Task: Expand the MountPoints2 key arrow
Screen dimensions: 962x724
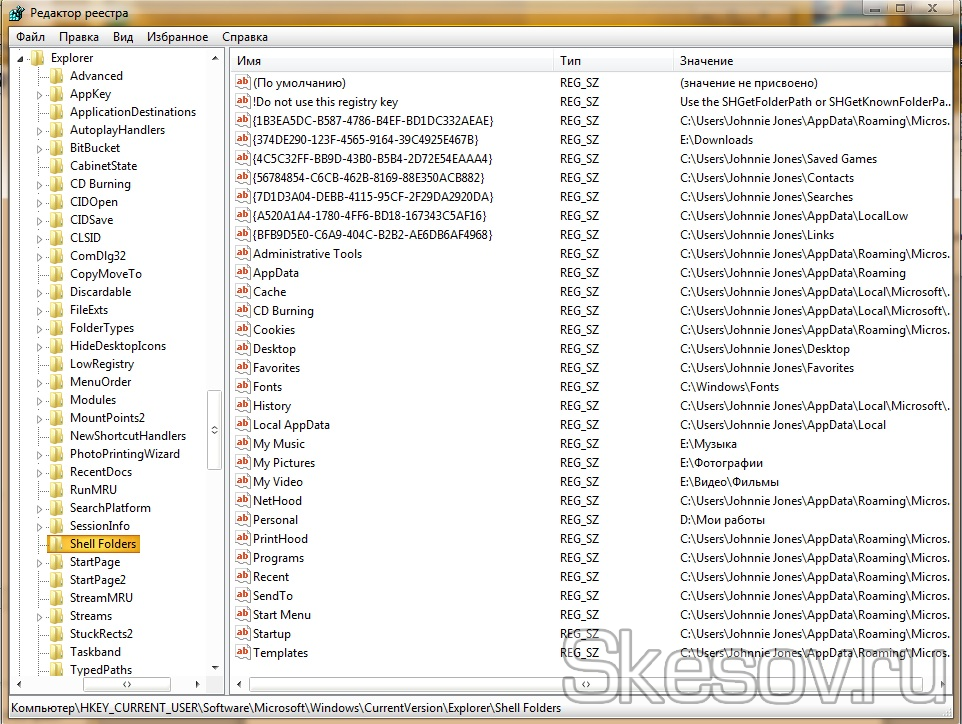Action: point(40,418)
